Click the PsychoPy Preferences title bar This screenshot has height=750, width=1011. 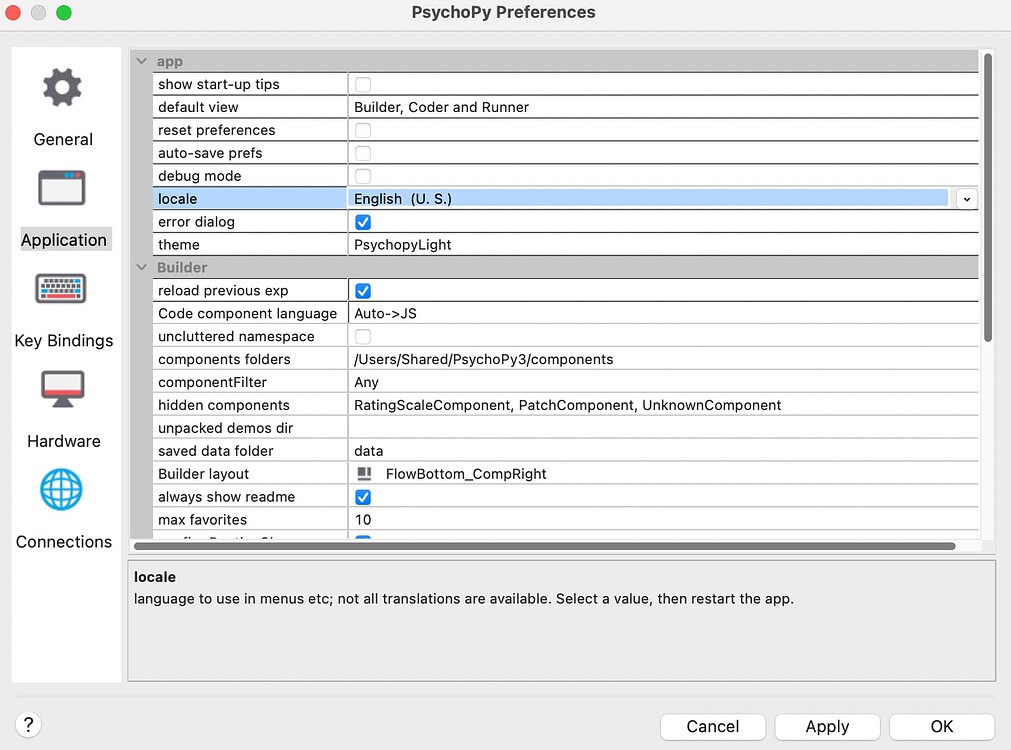(x=503, y=12)
